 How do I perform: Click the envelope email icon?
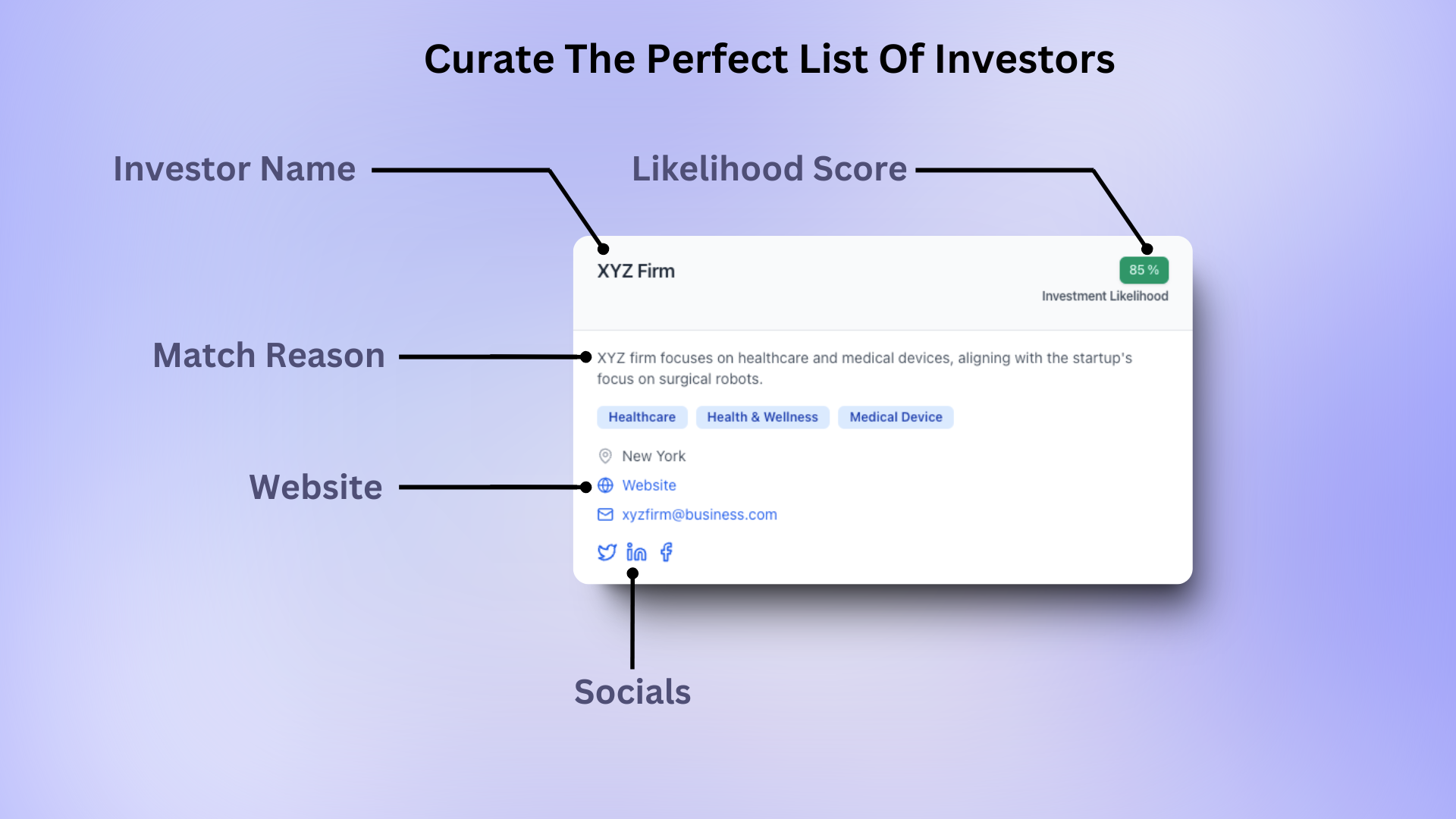click(x=605, y=515)
